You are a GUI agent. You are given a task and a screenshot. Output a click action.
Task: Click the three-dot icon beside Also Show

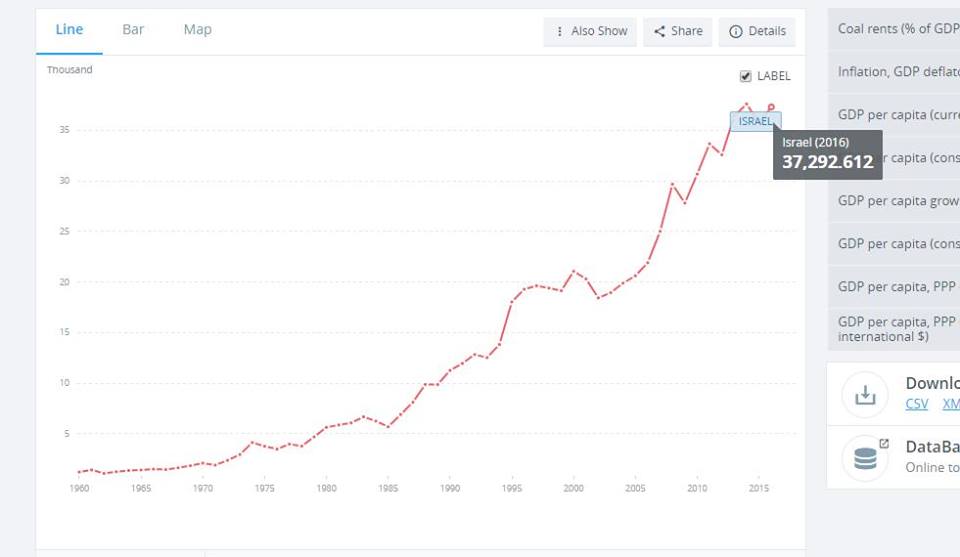[559, 31]
